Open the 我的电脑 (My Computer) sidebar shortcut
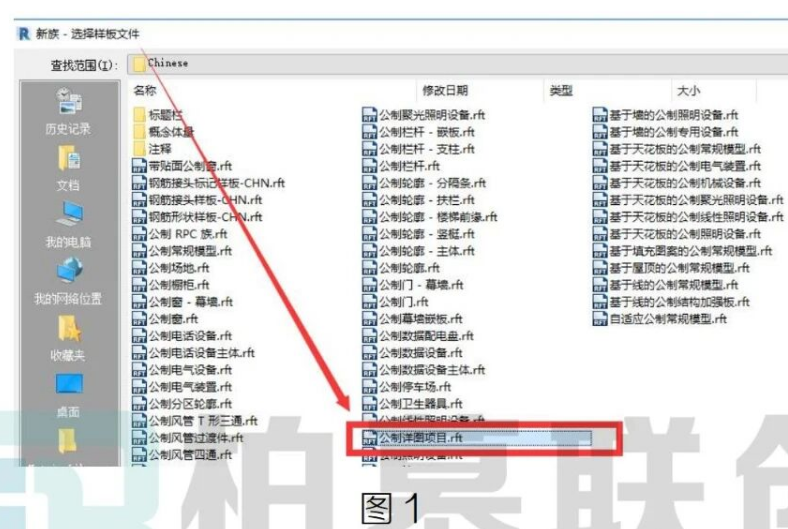The width and height of the screenshot is (788, 529). 68,225
